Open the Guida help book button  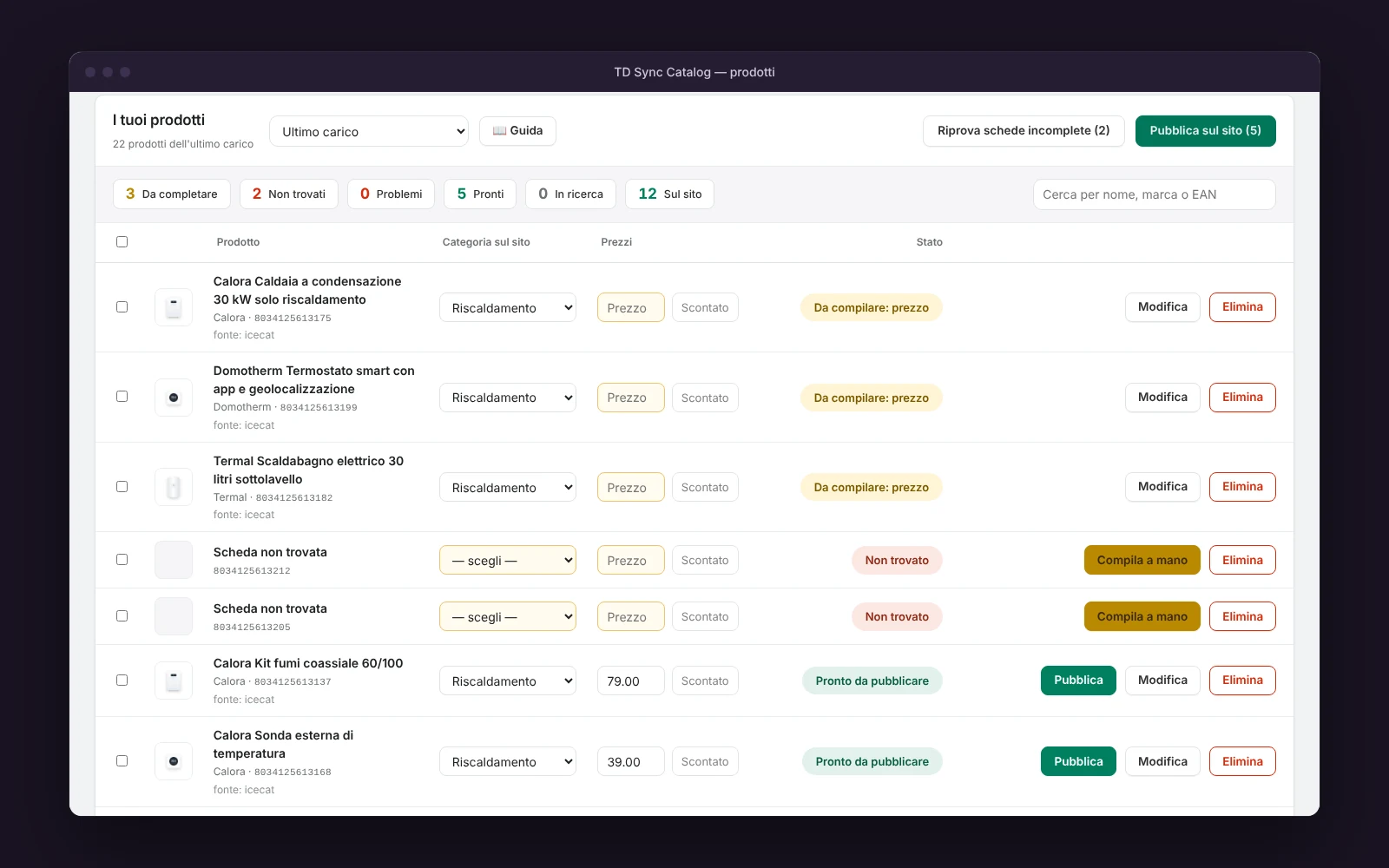pos(517,131)
